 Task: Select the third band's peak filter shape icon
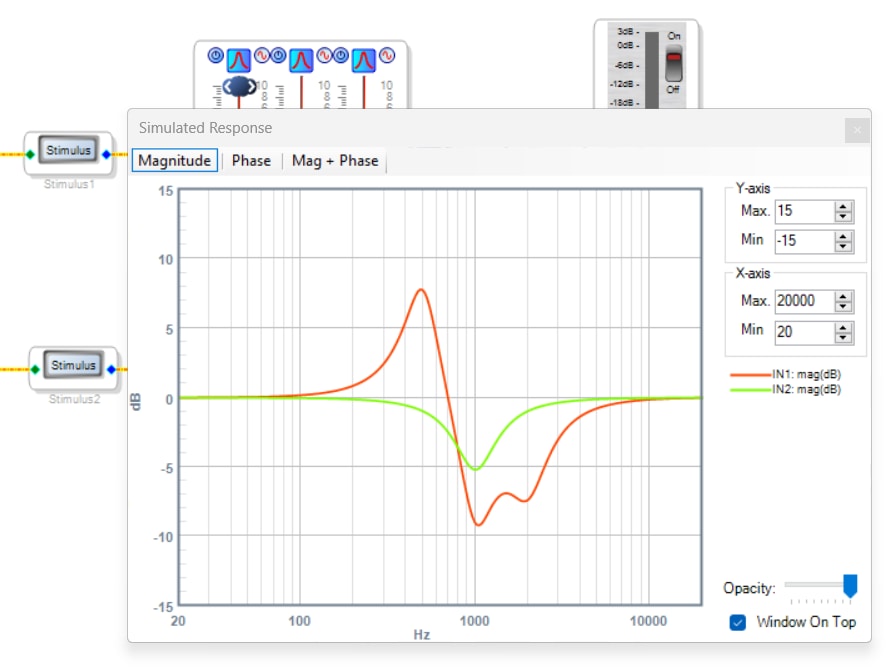[x=364, y=60]
